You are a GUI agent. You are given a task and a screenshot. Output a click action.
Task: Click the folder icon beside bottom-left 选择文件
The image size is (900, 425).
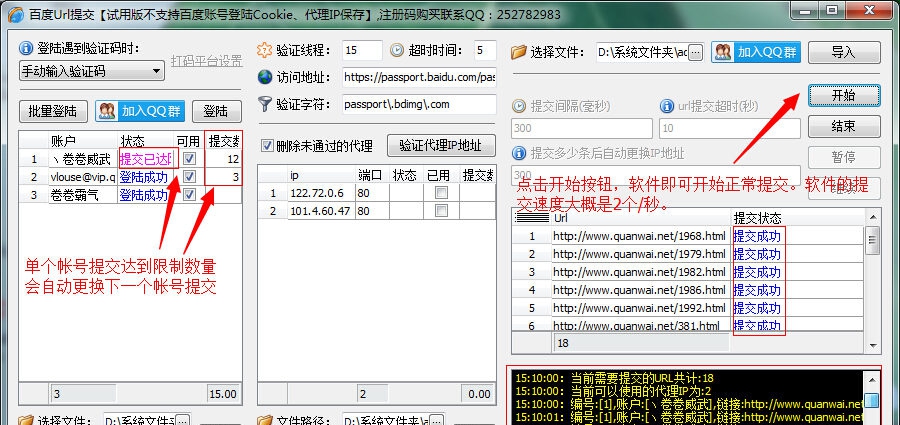[26, 420]
